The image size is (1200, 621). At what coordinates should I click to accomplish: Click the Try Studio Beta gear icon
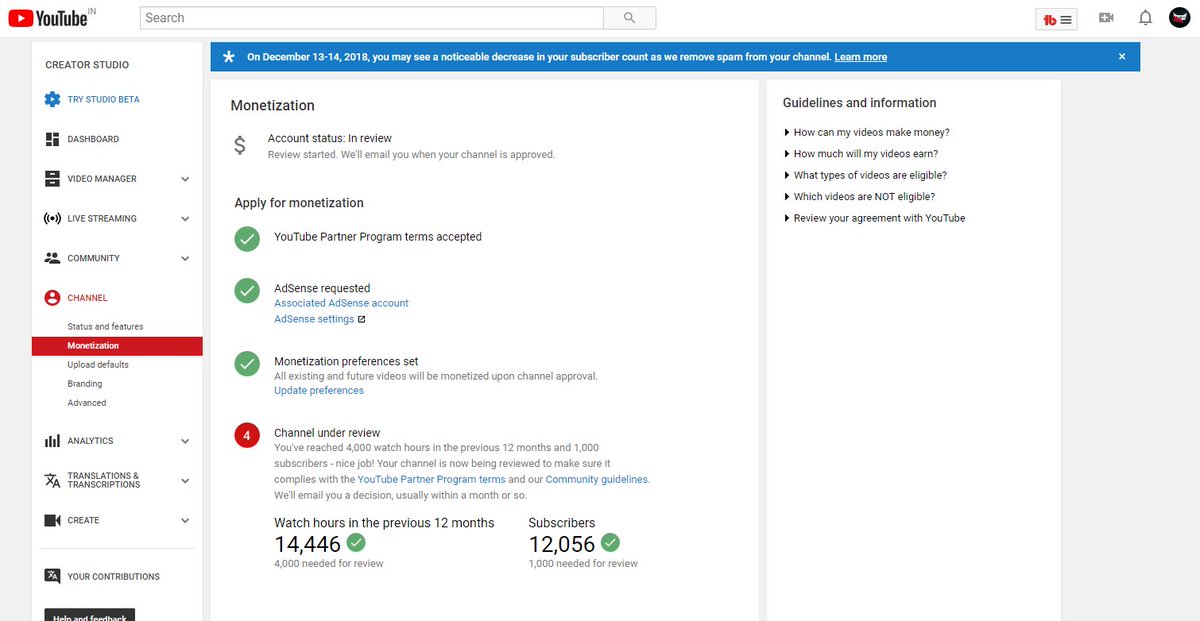(x=52, y=99)
